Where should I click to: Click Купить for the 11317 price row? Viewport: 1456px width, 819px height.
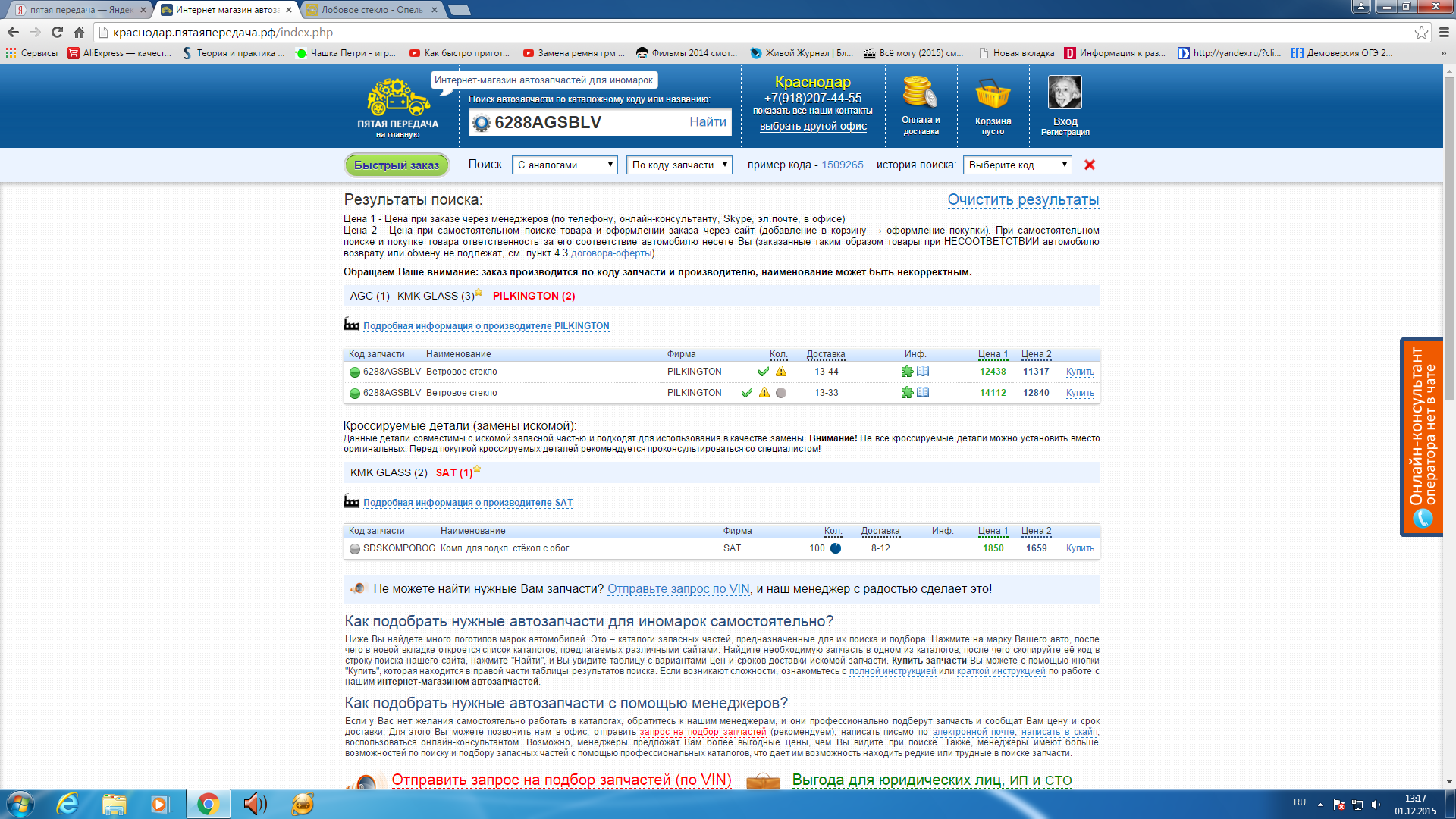[x=1080, y=372]
